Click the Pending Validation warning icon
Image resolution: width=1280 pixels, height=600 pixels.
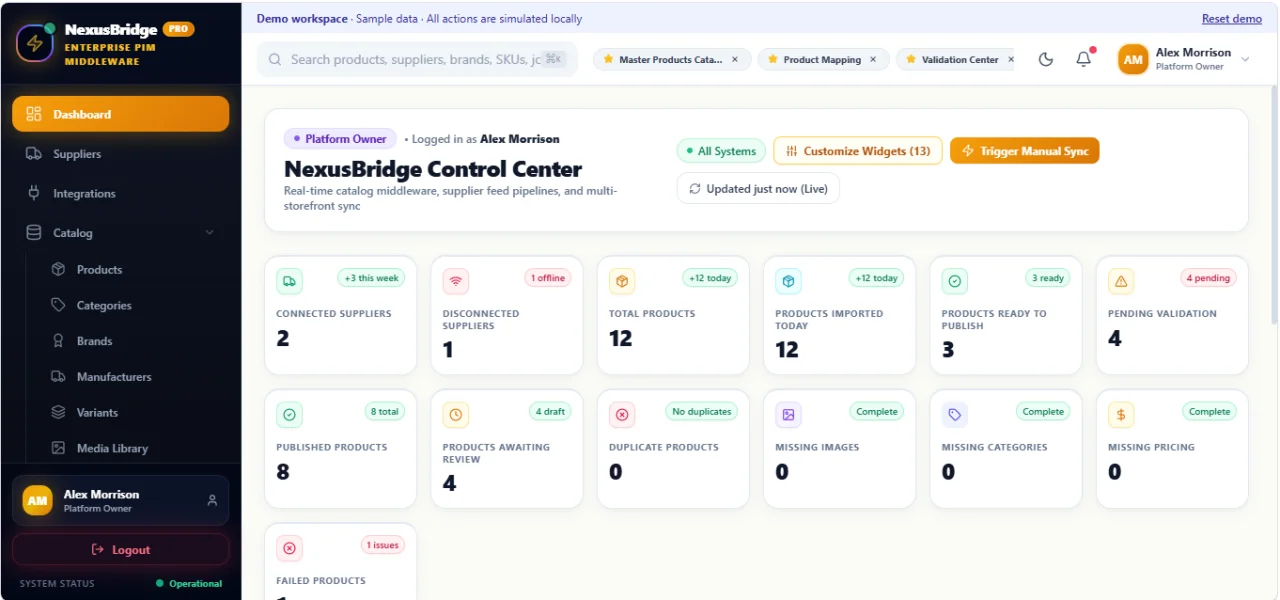[x=1121, y=281]
